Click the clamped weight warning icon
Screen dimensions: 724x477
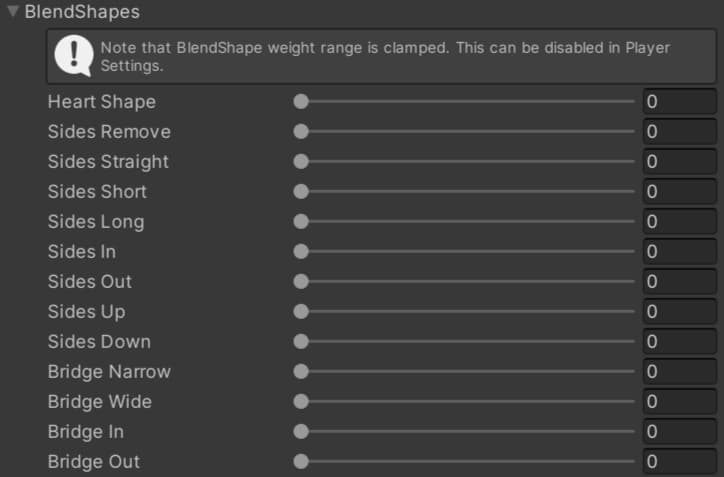75,56
